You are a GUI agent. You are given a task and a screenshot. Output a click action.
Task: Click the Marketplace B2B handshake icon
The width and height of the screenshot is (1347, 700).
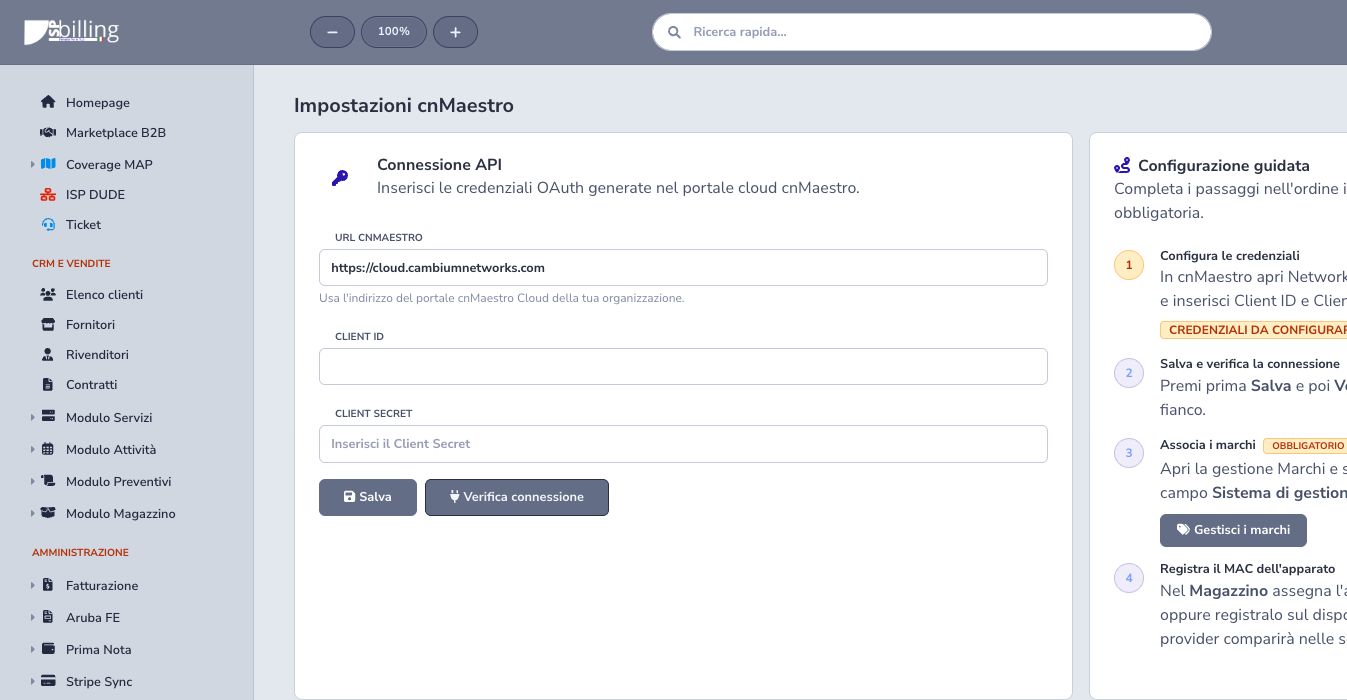tap(47, 132)
